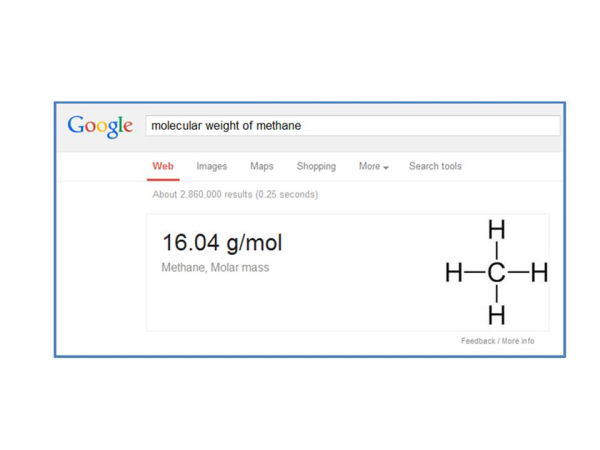Click the right hydrogen atom in diagram

540,272
